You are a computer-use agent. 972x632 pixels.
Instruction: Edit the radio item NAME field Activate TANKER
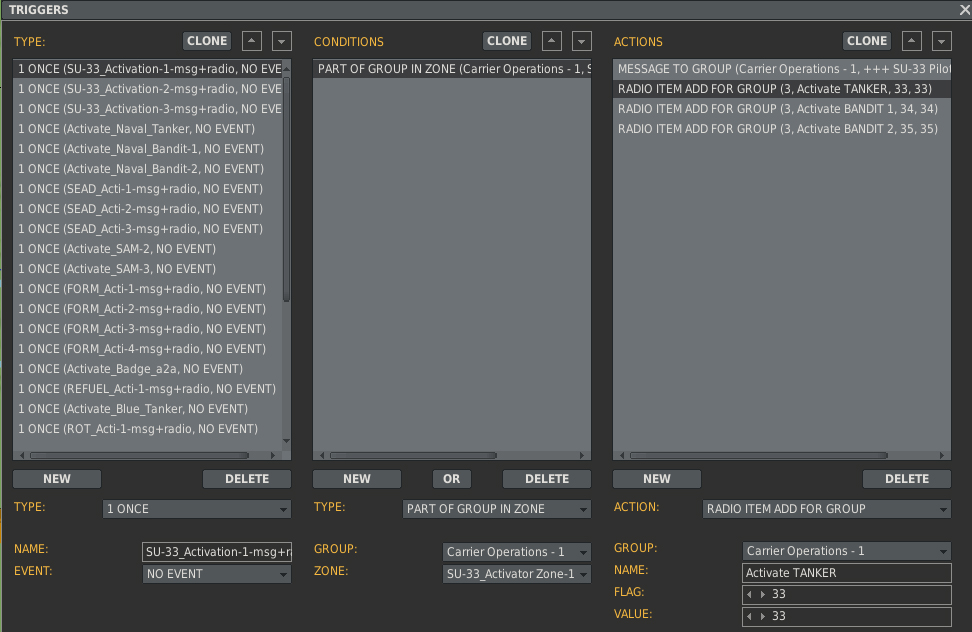click(x=846, y=573)
